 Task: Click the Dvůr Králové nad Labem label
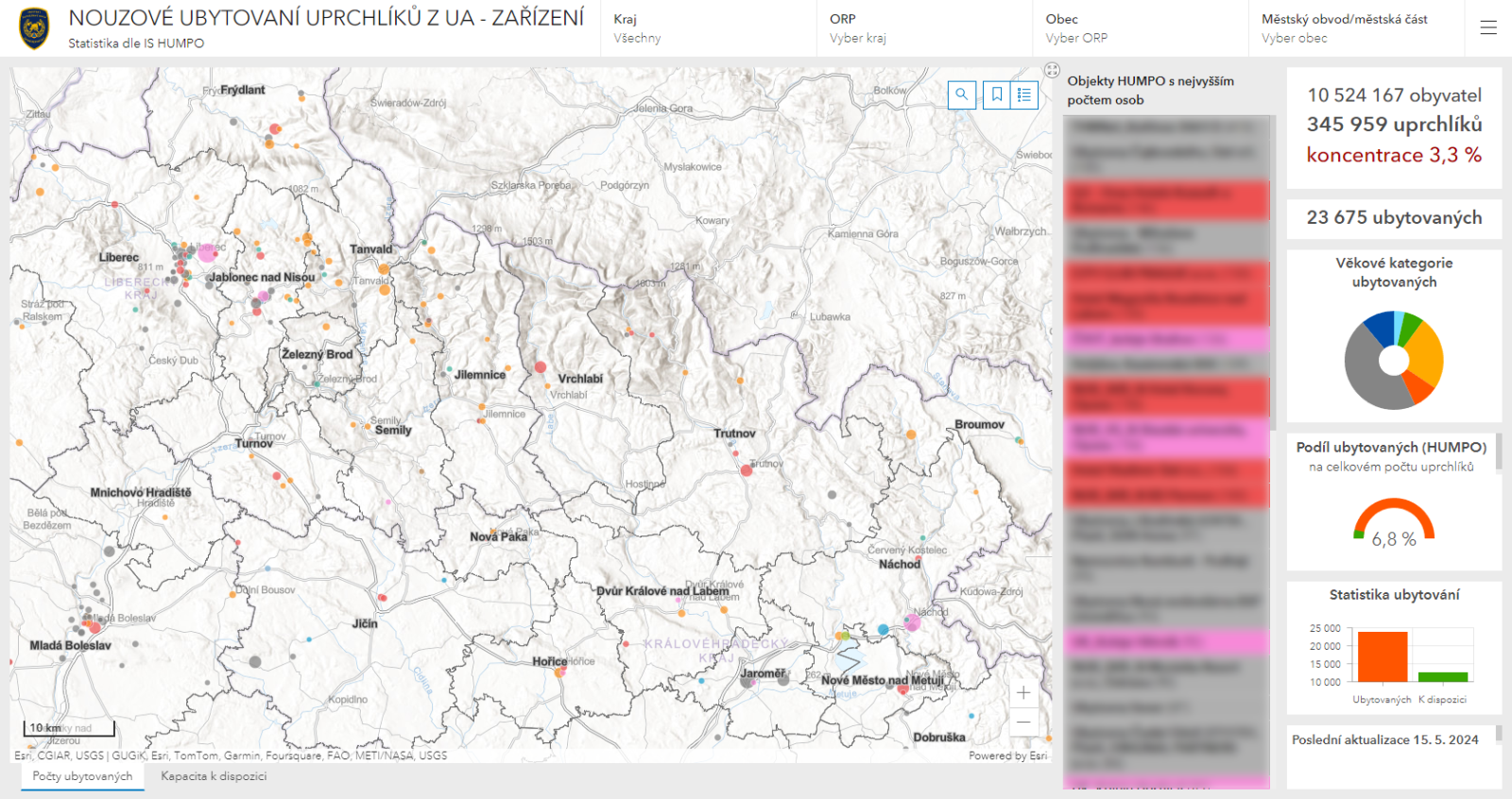pos(662,591)
